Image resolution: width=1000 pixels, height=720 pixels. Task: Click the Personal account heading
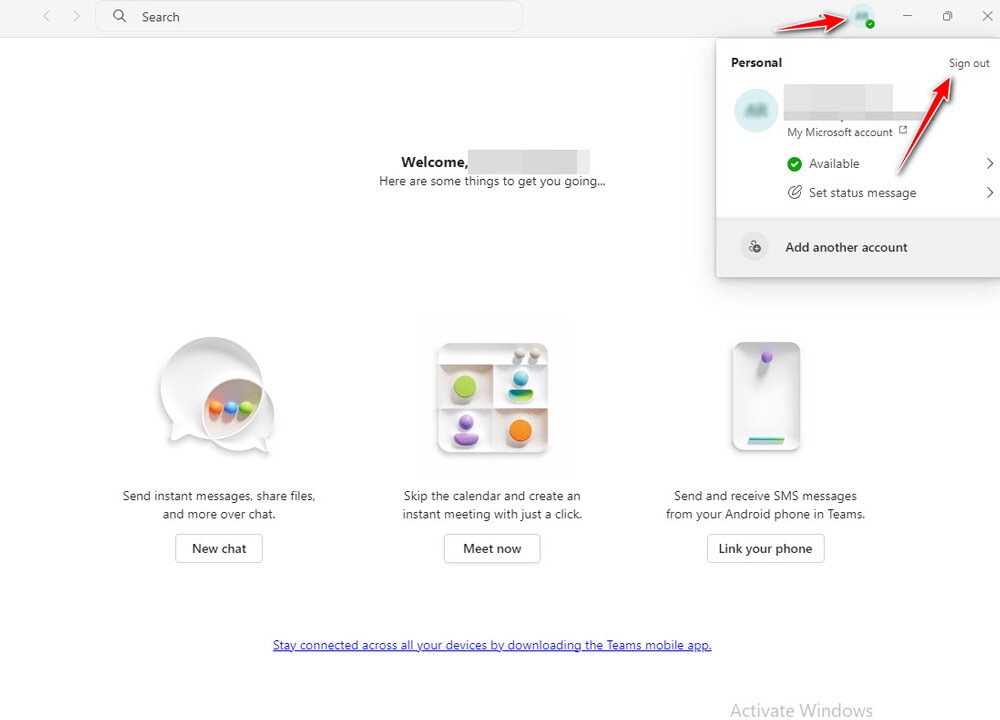(756, 62)
